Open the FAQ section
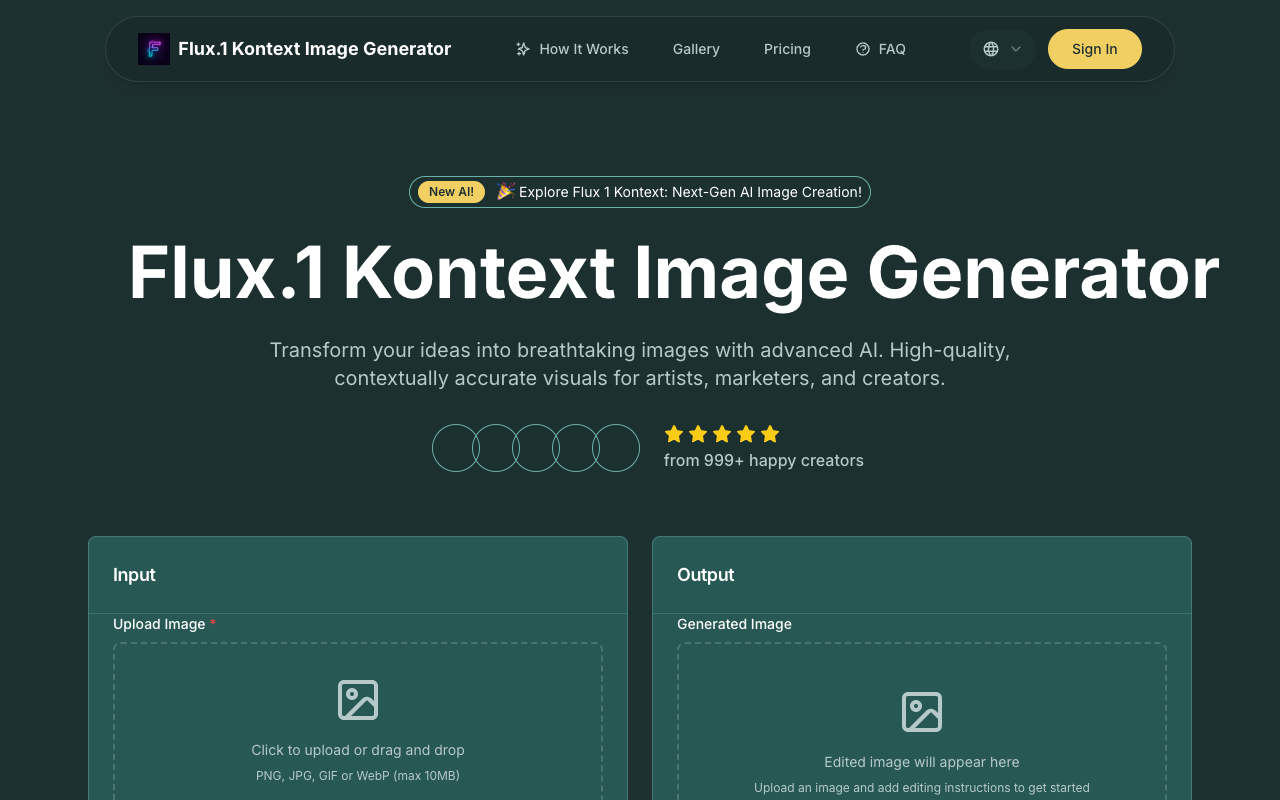Screen dimensions: 1280x800 (881, 49)
